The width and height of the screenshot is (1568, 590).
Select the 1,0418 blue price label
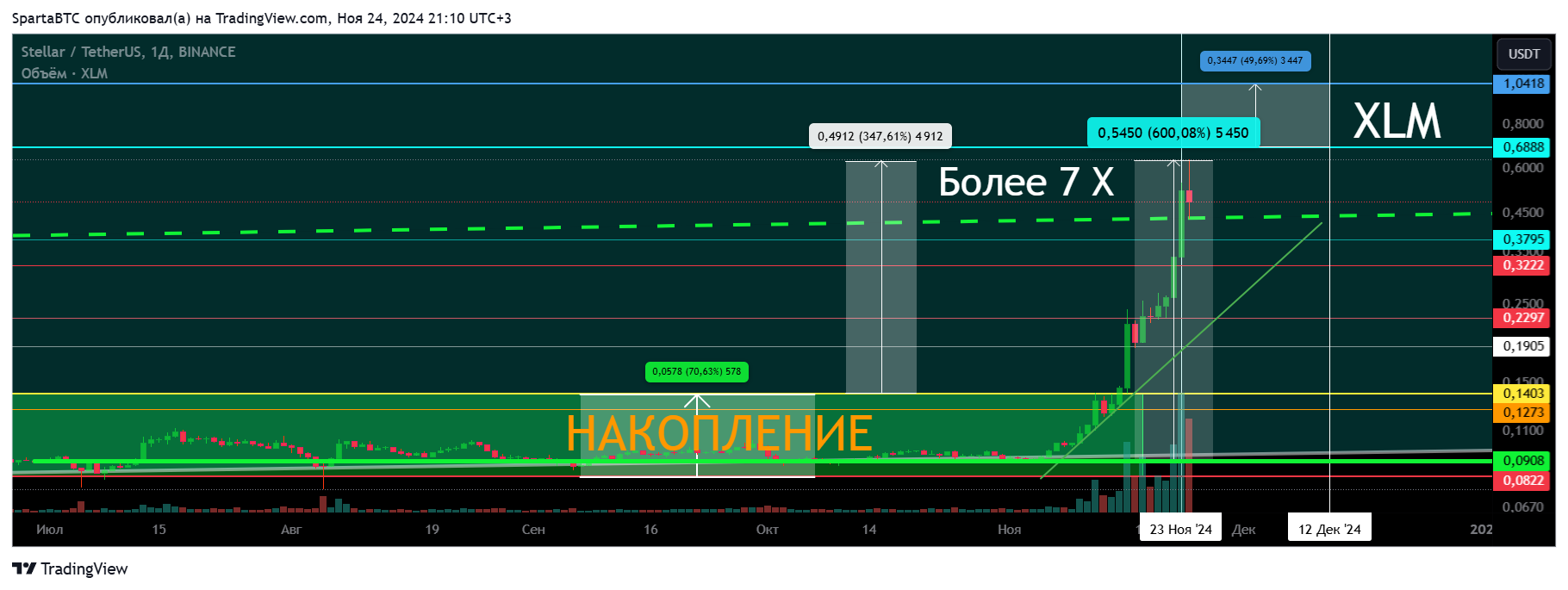click(x=1521, y=84)
